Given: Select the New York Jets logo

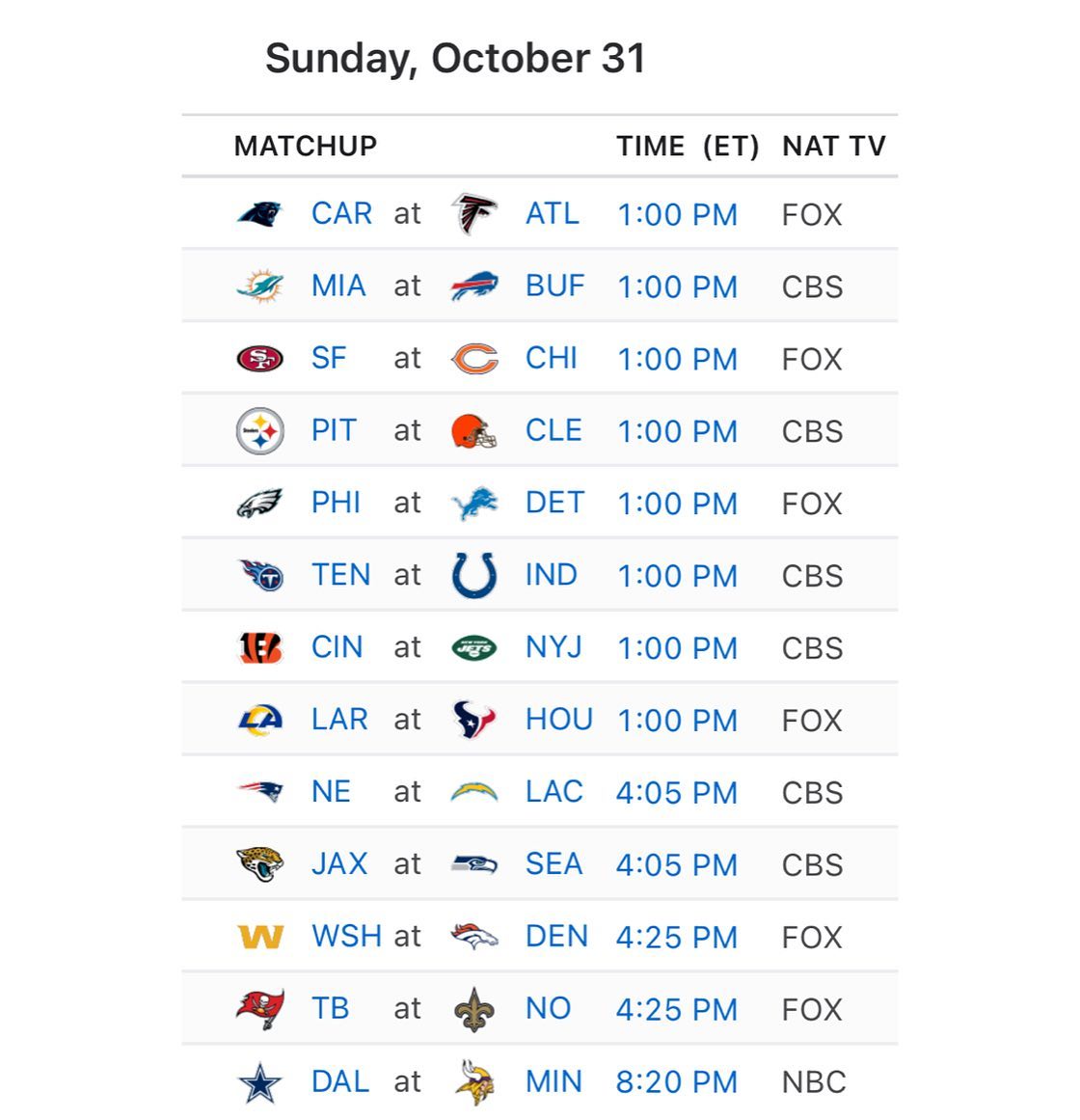Looking at the screenshot, I should tap(474, 648).
